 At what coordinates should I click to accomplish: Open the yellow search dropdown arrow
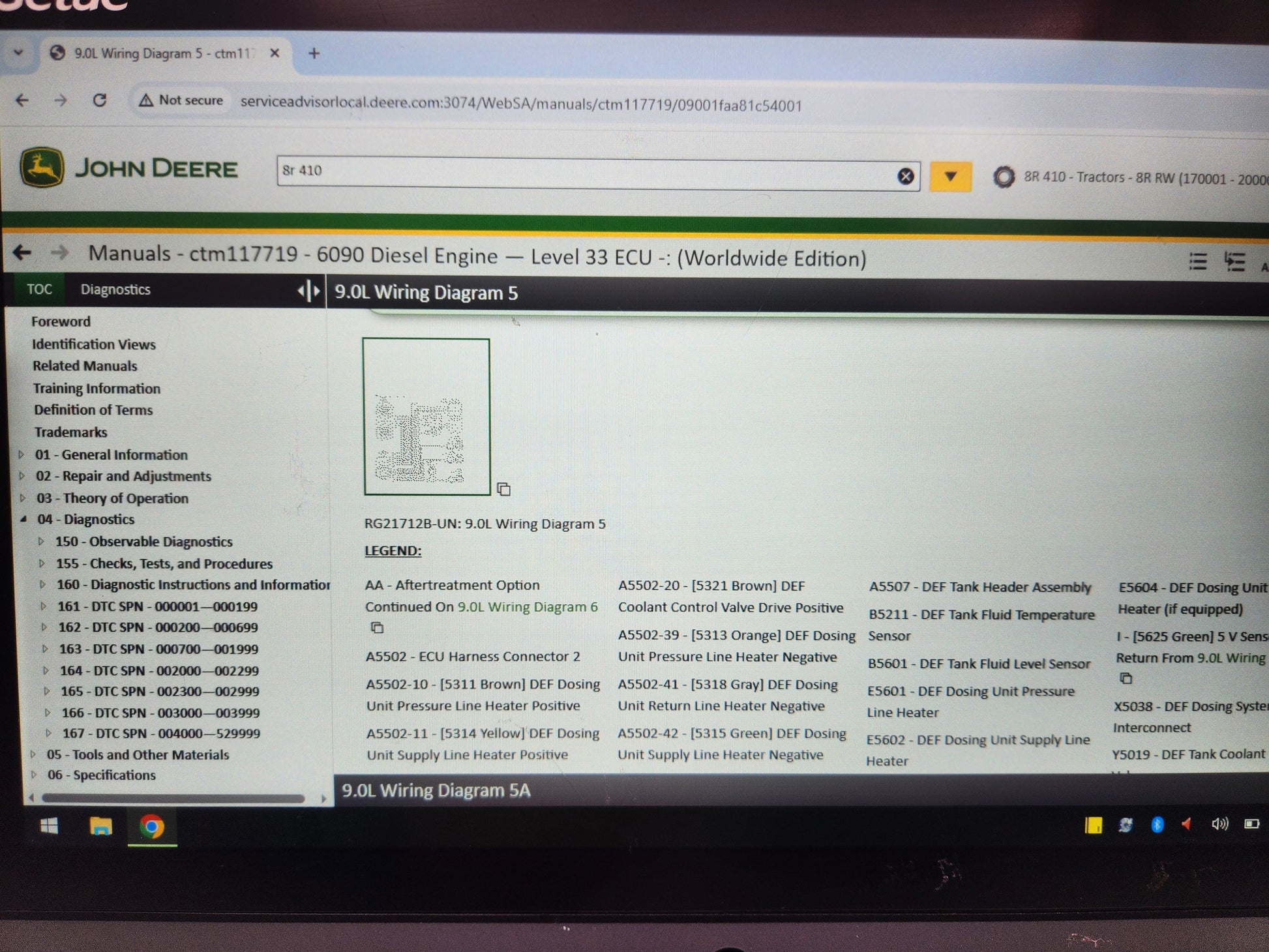(951, 177)
